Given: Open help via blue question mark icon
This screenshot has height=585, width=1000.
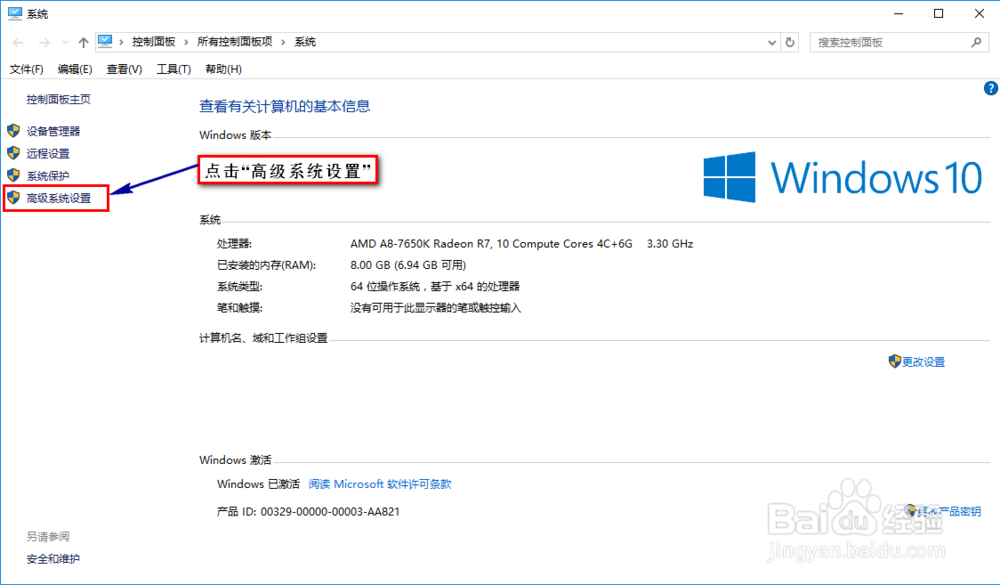Looking at the screenshot, I should click(x=990, y=89).
